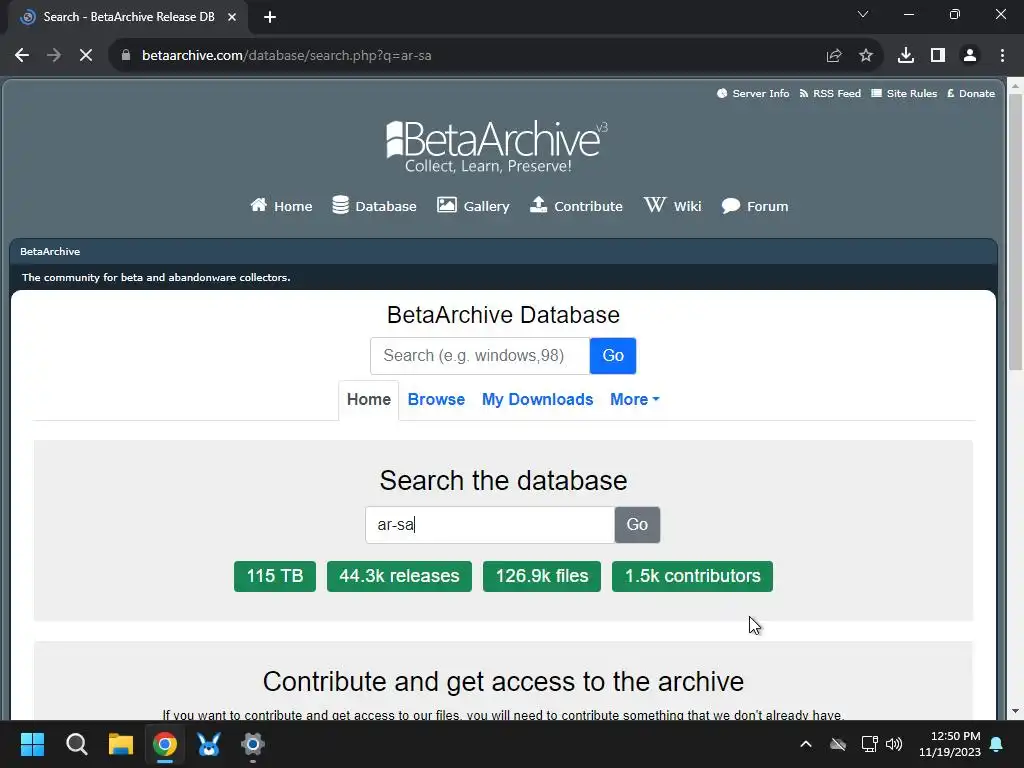Image resolution: width=1024 pixels, height=768 pixels.
Task: Open the notification bell icon
Action: (997, 744)
